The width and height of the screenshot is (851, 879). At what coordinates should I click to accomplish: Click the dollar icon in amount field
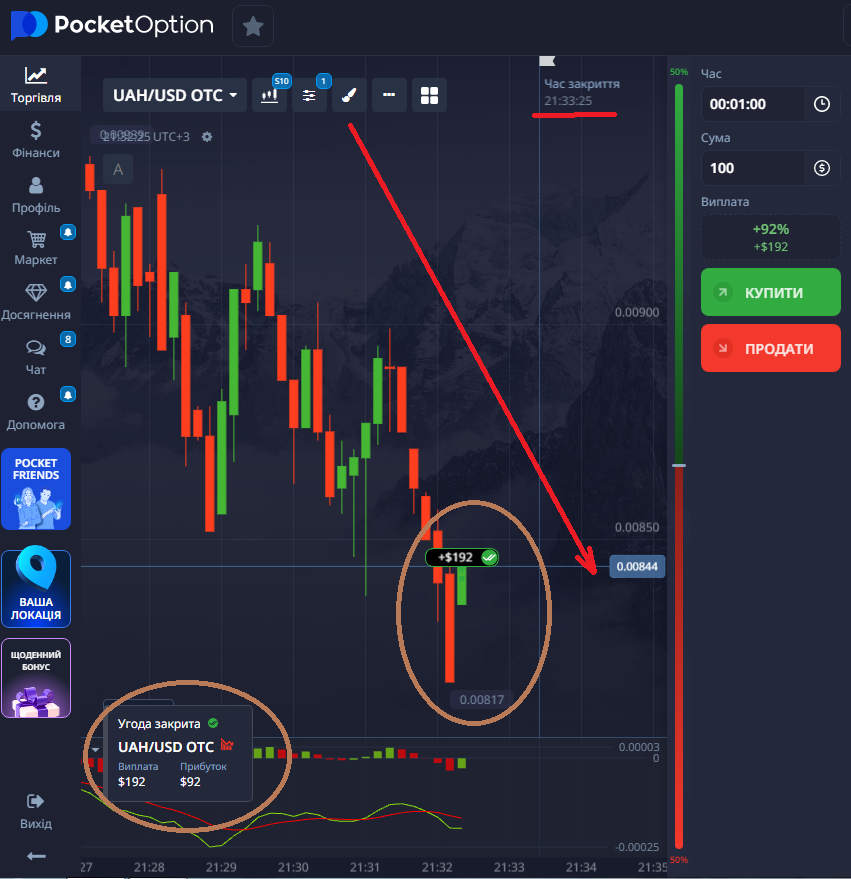click(x=822, y=168)
